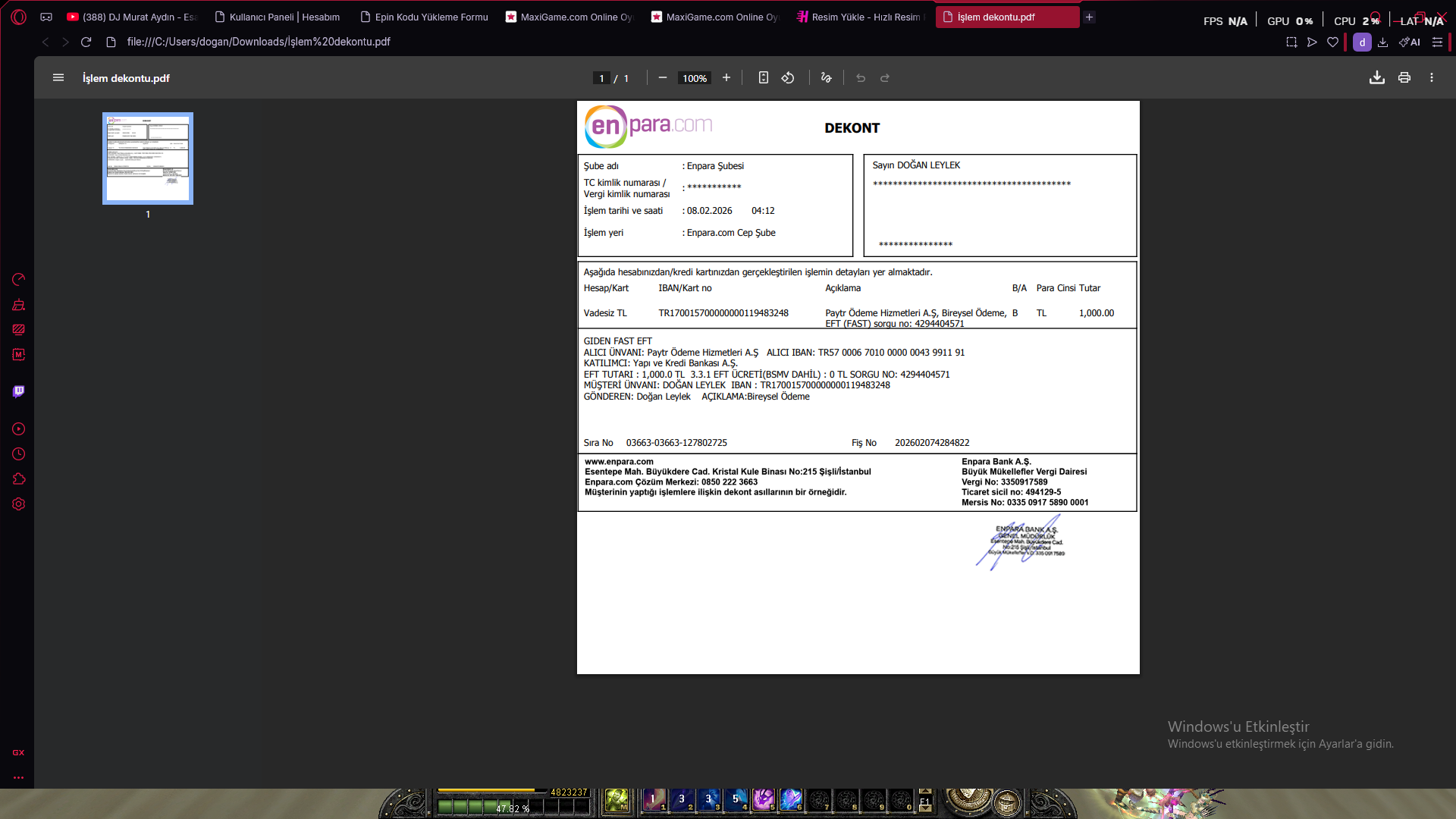Click the send/flow arrow icon in address bar
1456x819 pixels.
[1312, 42]
